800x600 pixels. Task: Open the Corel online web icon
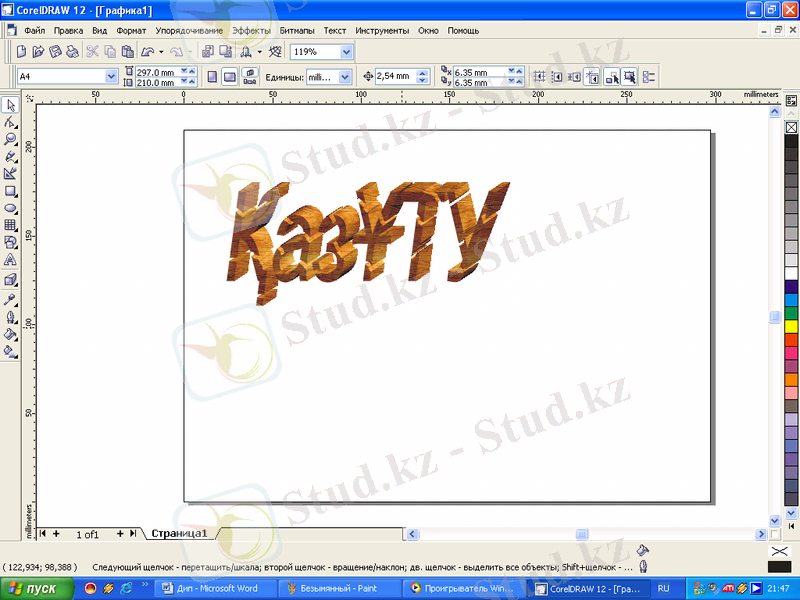pos(275,52)
